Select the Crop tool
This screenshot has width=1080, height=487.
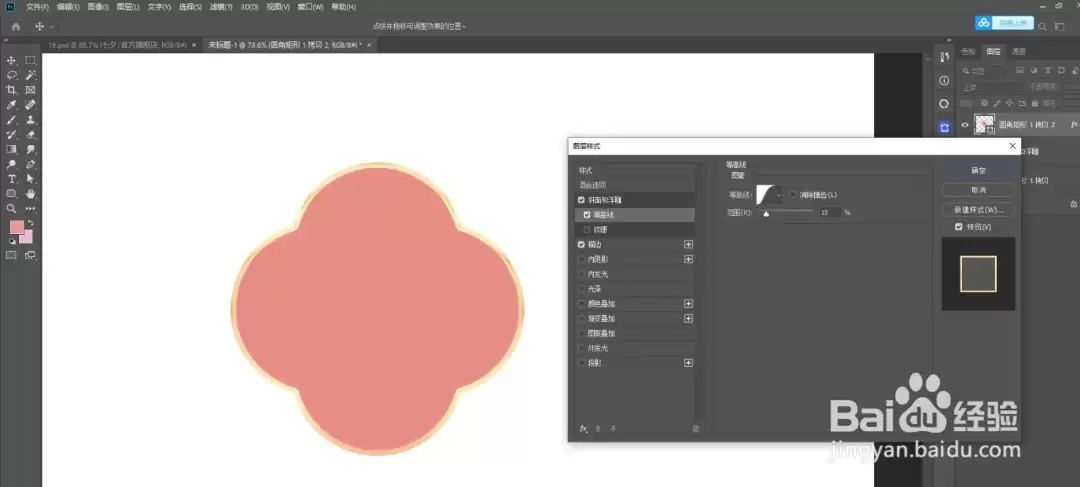12,90
